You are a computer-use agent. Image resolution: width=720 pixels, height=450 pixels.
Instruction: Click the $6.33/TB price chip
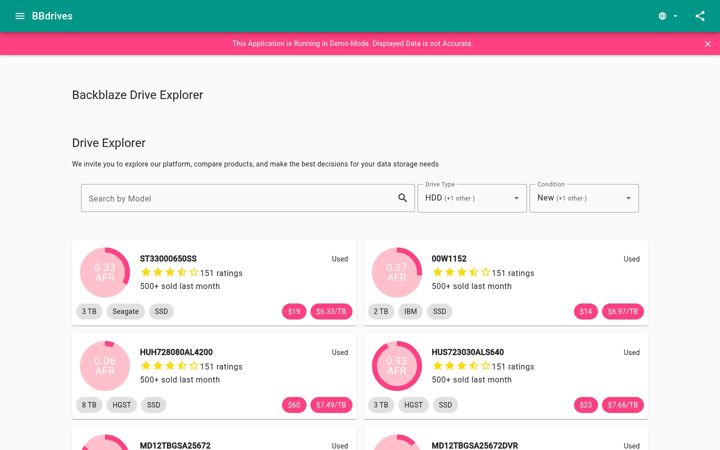click(331, 311)
